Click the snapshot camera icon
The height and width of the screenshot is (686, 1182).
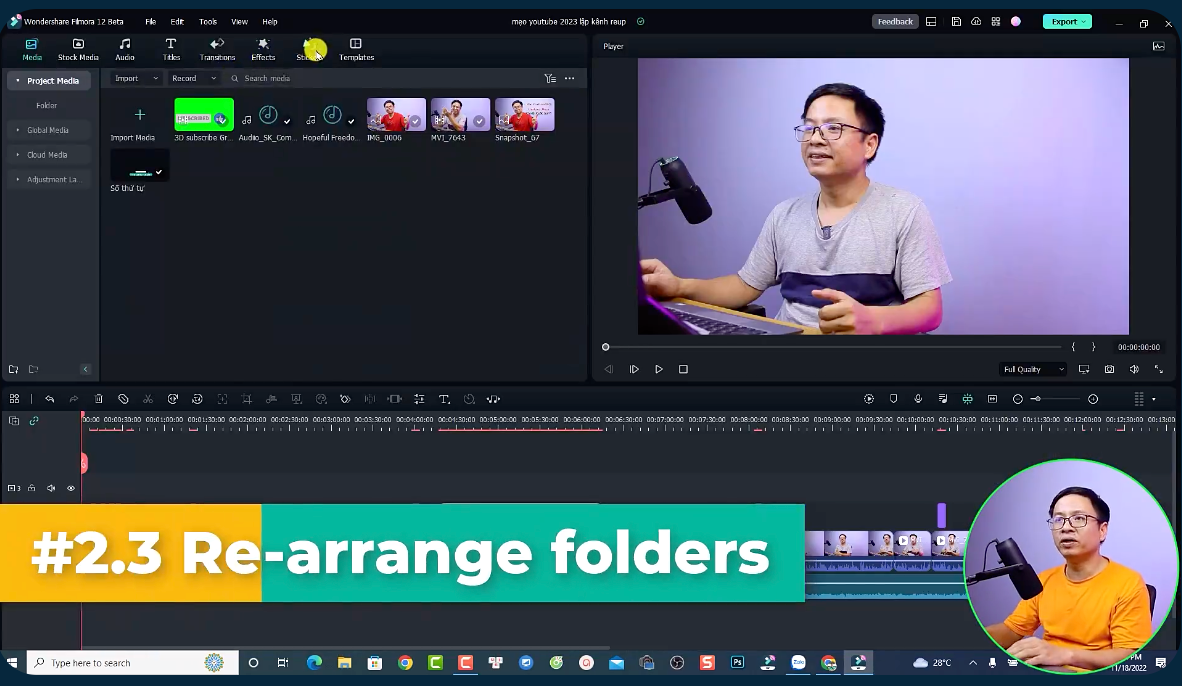(1110, 369)
